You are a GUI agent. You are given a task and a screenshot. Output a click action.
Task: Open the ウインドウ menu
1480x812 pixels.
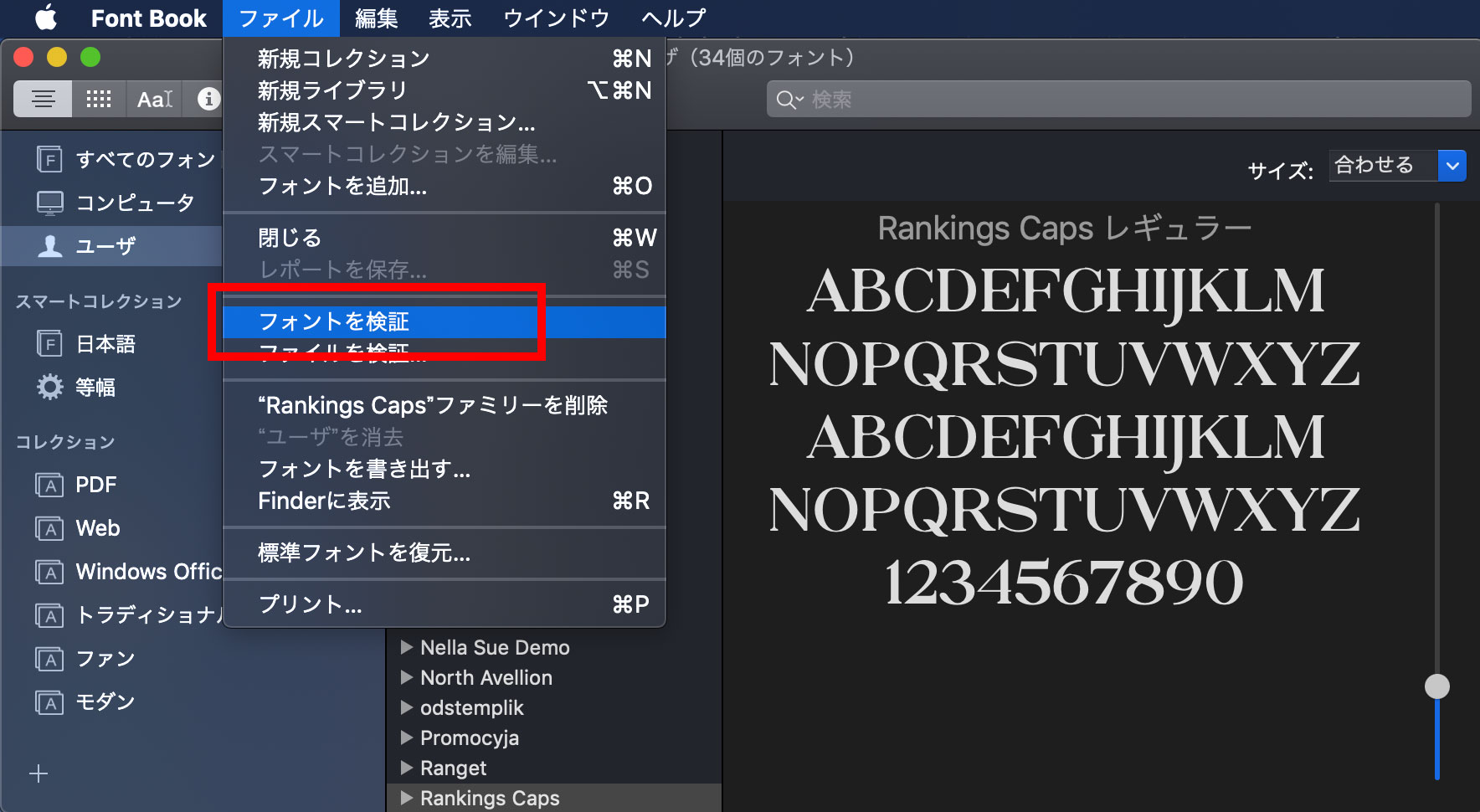(555, 18)
